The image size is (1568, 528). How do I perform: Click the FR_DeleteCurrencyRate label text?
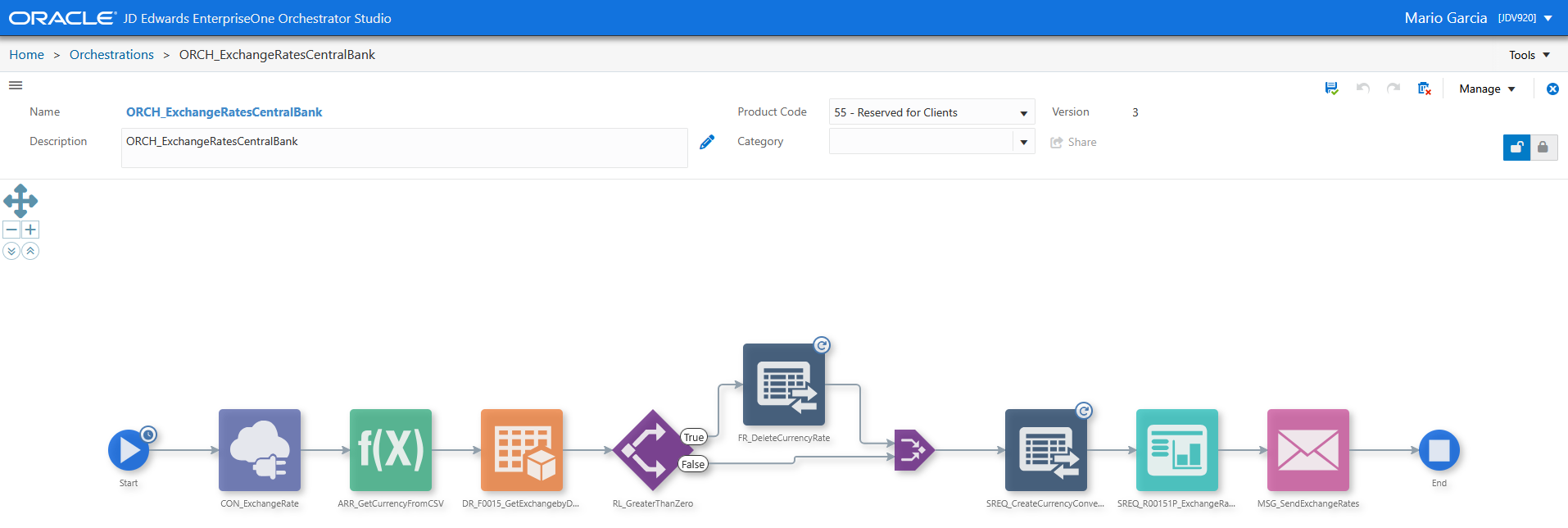pyautogui.click(x=784, y=438)
